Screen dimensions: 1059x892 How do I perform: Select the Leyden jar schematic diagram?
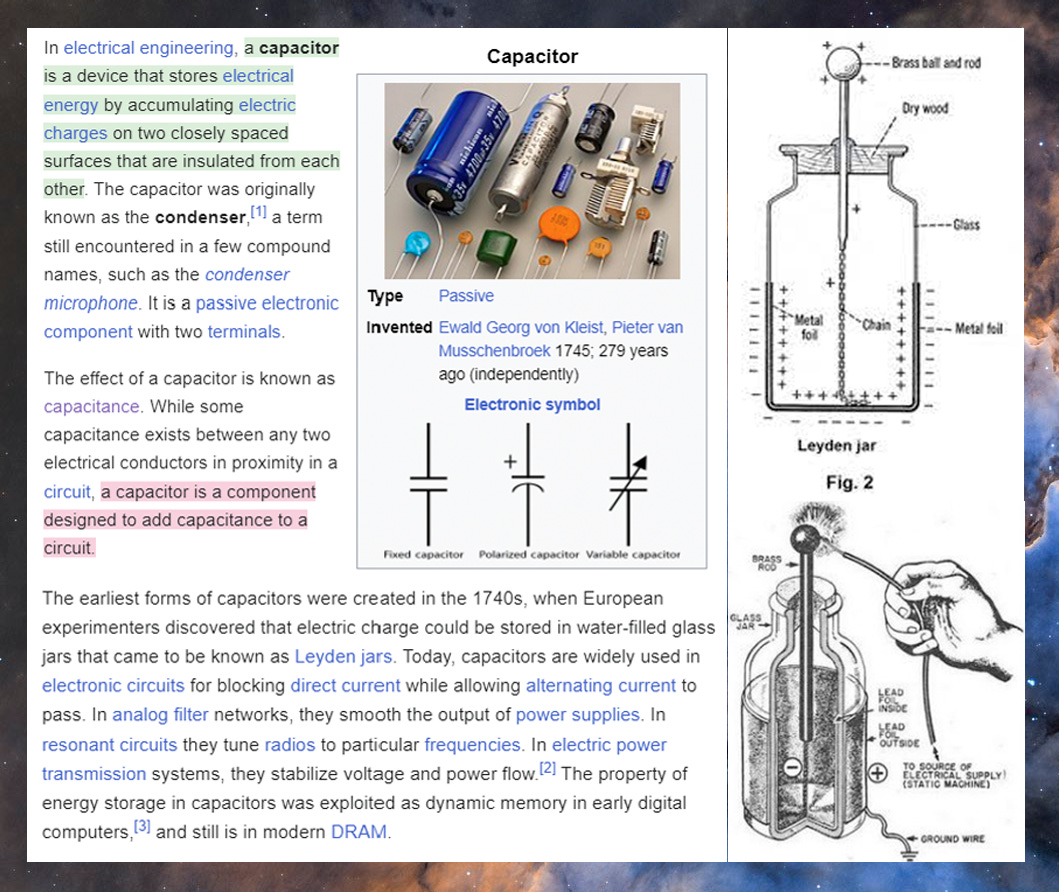coord(875,233)
